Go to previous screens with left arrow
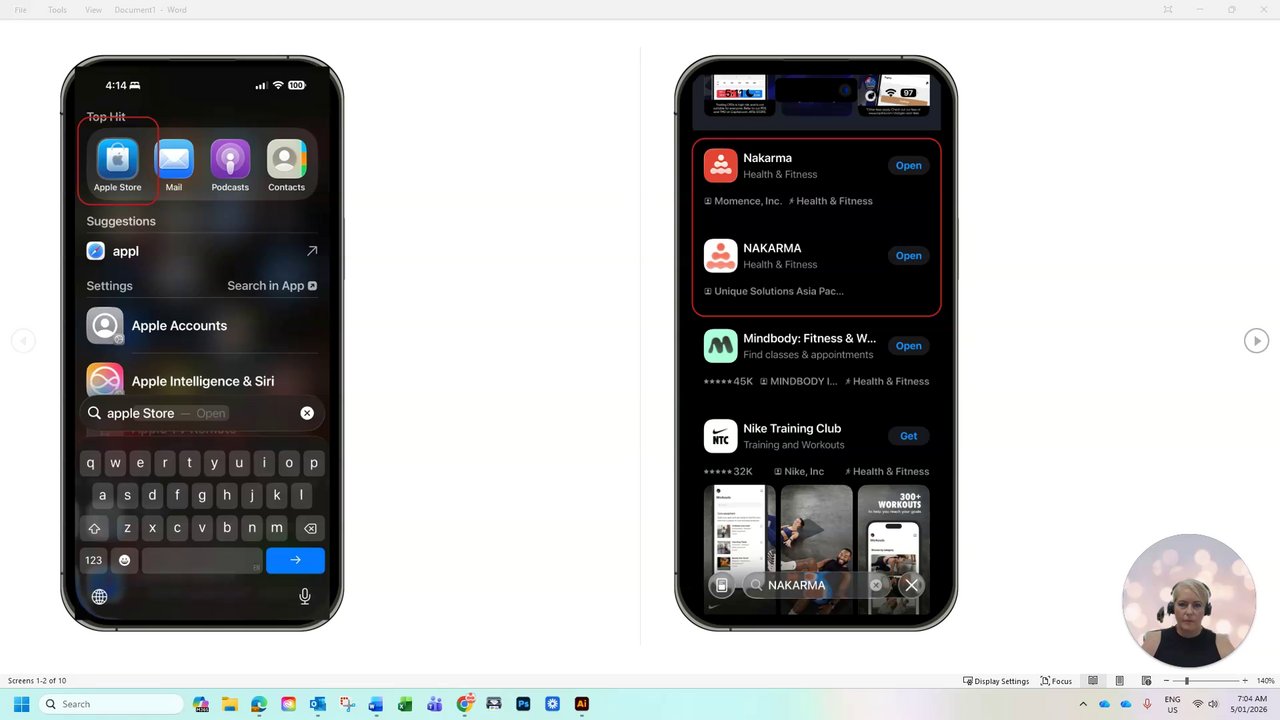This screenshot has height=720, width=1280. pyautogui.click(x=23, y=341)
